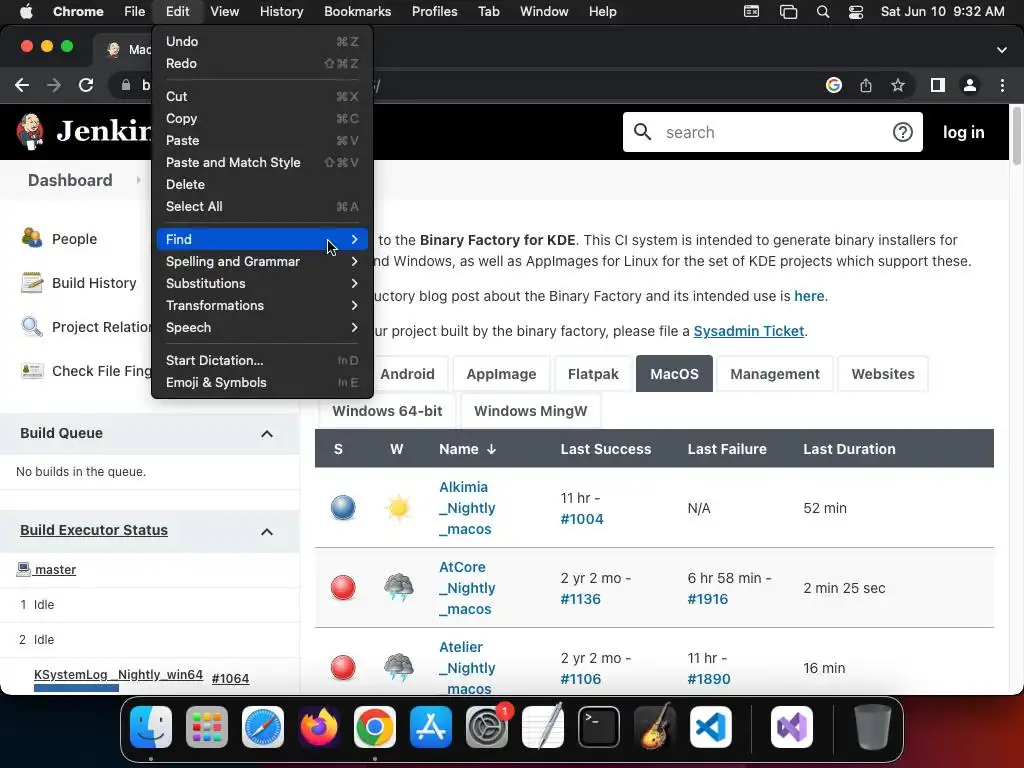Screen dimensions: 1024x768
Task: Switch to the Flatpak tab
Action: point(593,374)
